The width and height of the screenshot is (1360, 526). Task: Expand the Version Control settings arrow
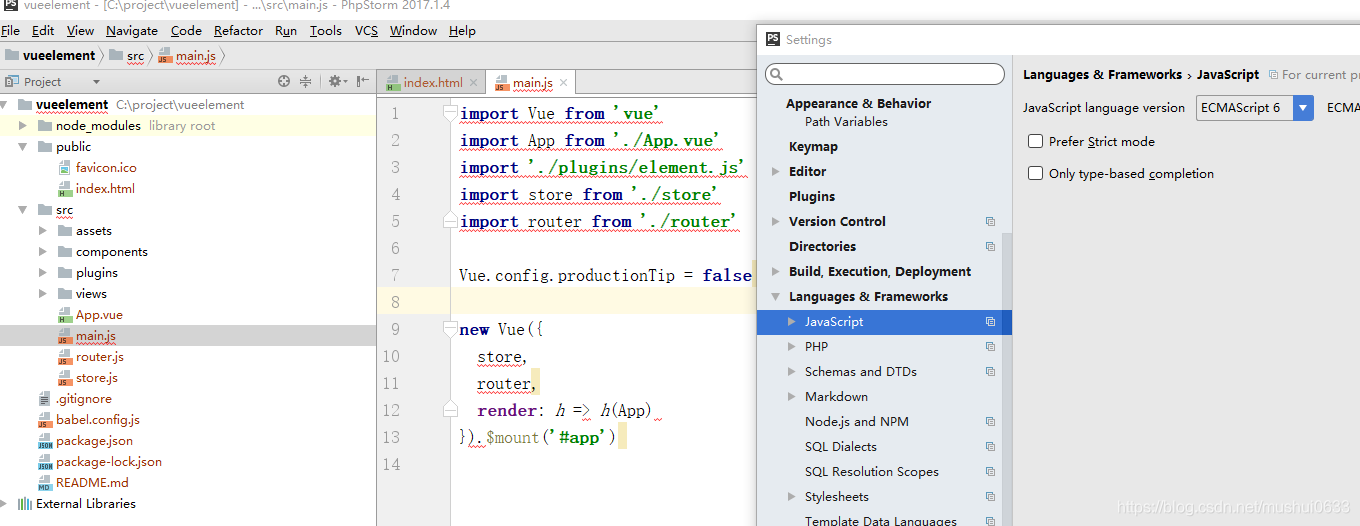pyautogui.click(x=776, y=222)
